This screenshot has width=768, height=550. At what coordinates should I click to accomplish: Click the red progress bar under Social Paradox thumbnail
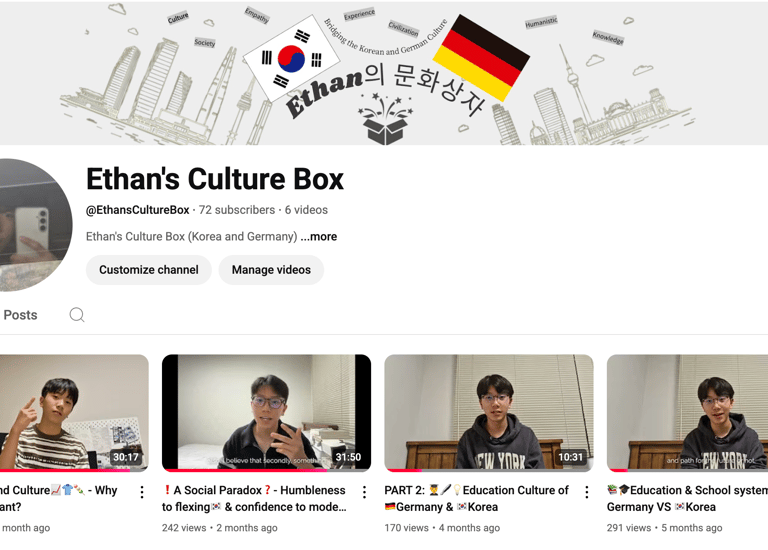(x=244, y=470)
